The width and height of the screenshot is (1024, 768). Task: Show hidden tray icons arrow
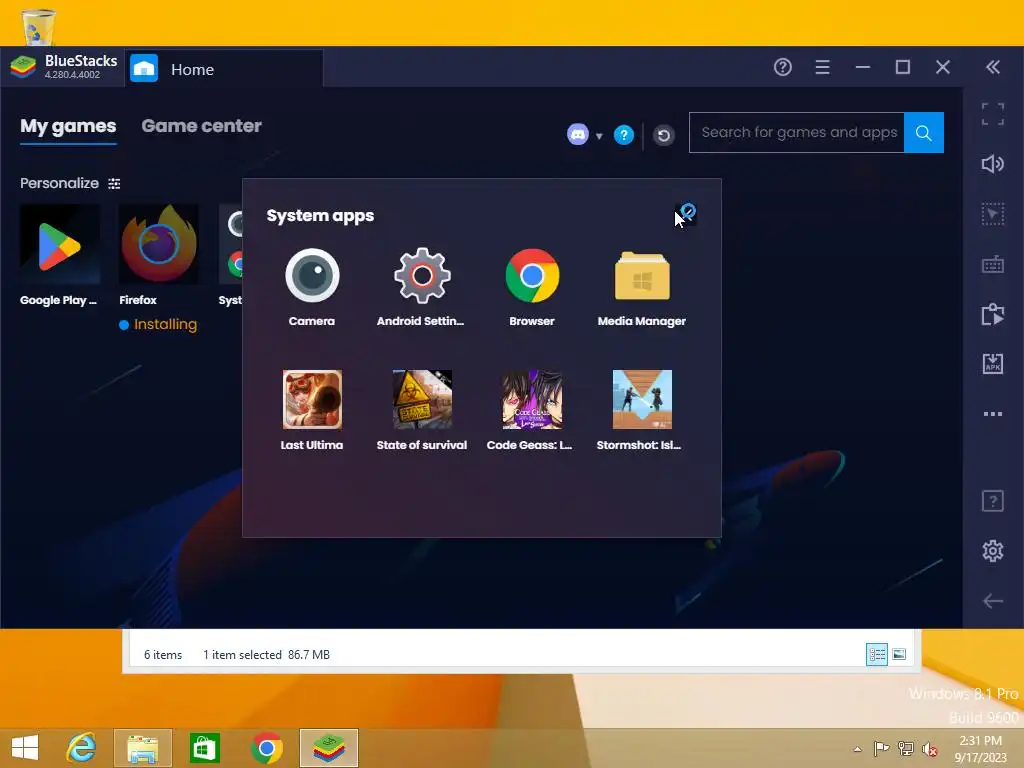857,749
